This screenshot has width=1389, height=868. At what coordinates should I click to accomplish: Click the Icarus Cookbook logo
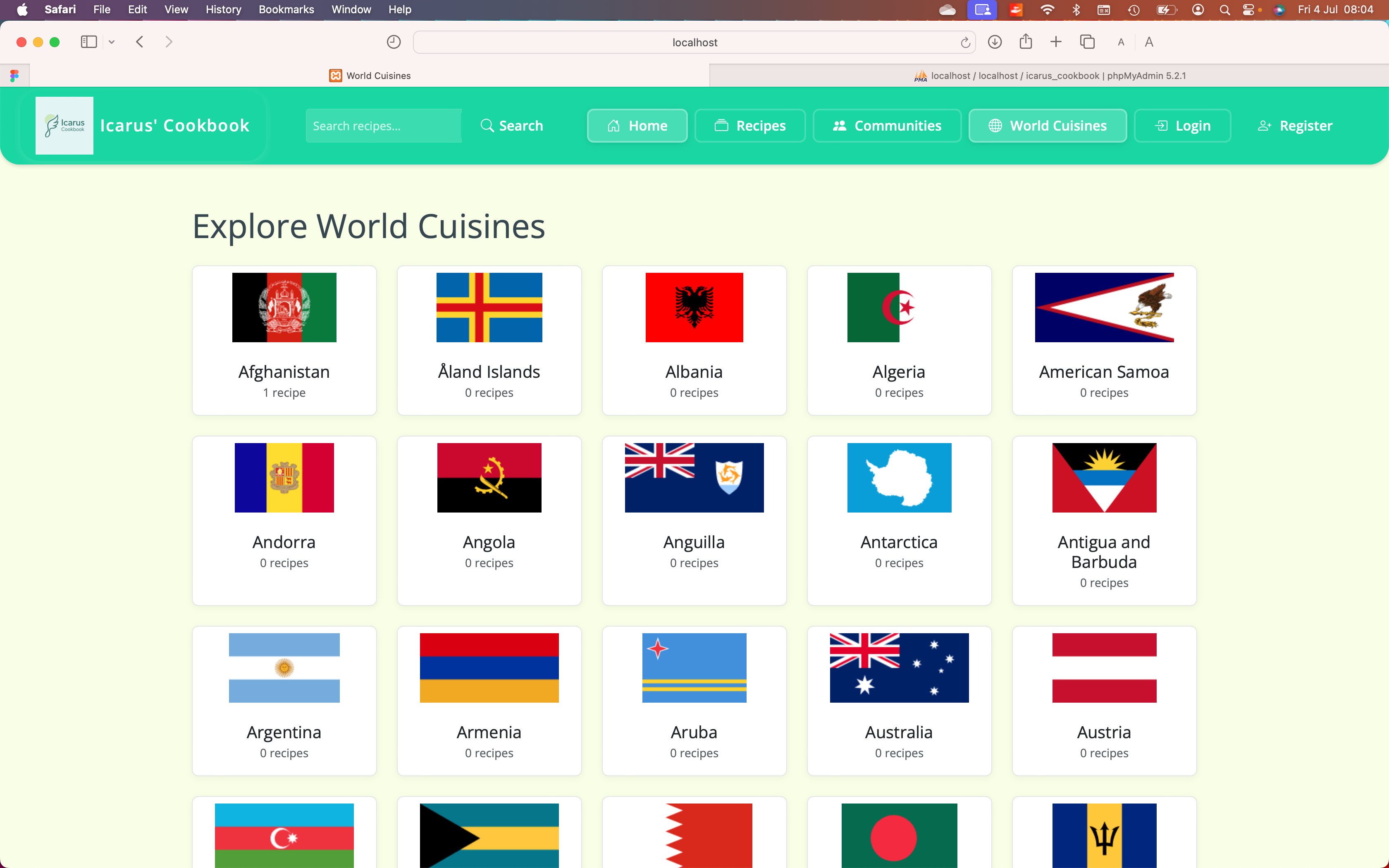(x=64, y=125)
